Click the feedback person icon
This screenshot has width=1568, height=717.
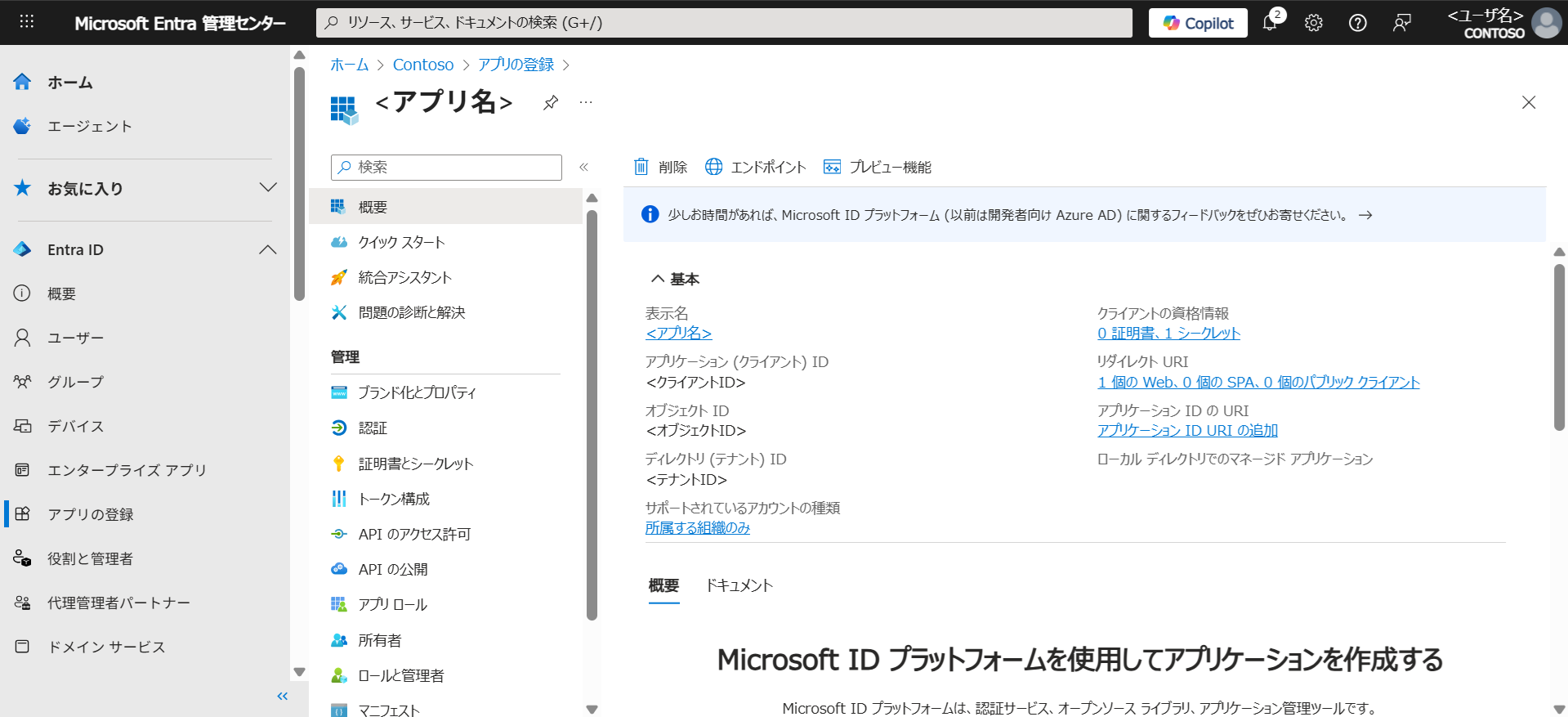point(1401,23)
